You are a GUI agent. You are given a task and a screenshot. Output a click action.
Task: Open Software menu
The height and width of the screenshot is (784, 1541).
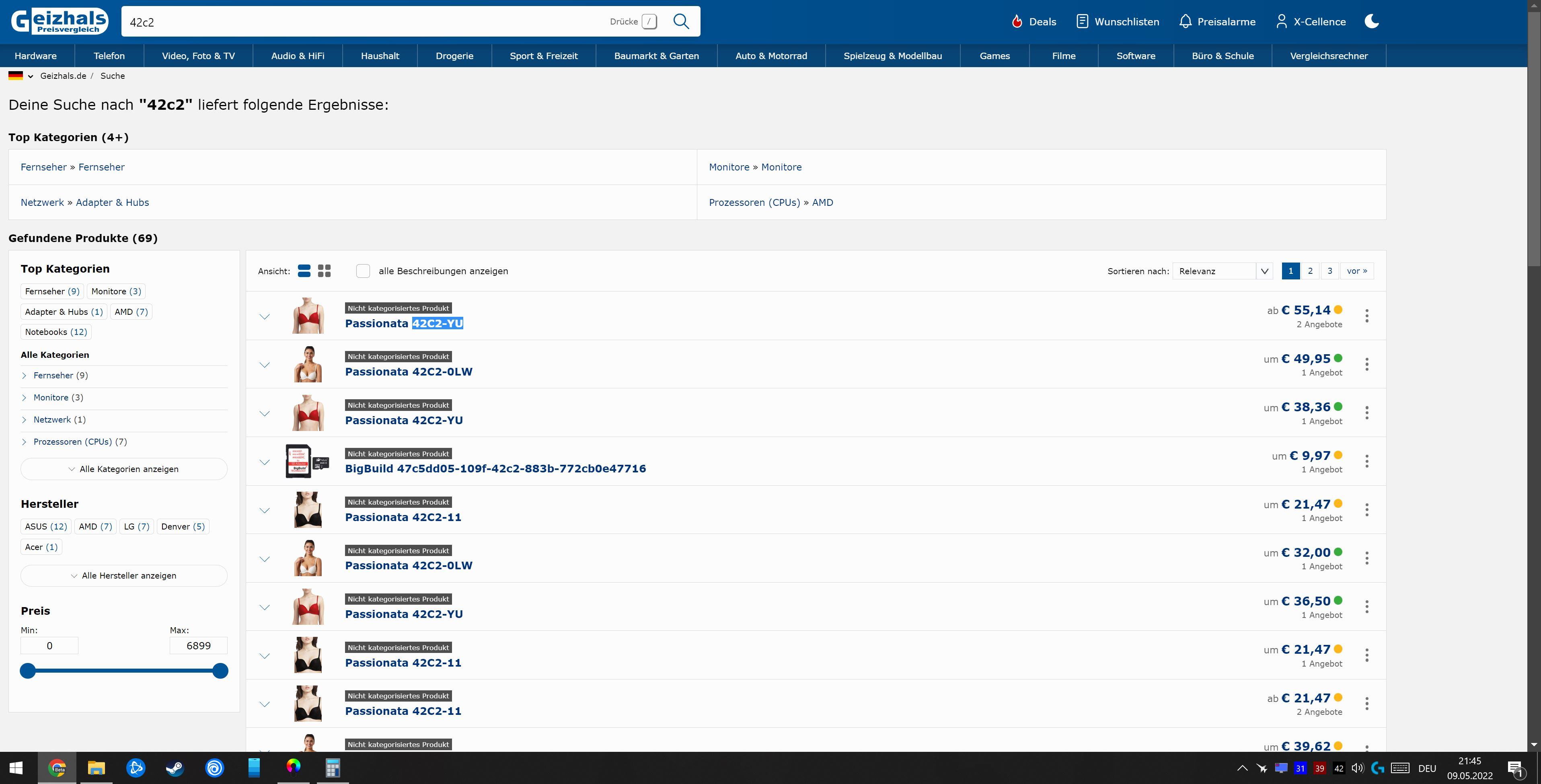point(1136,55)
